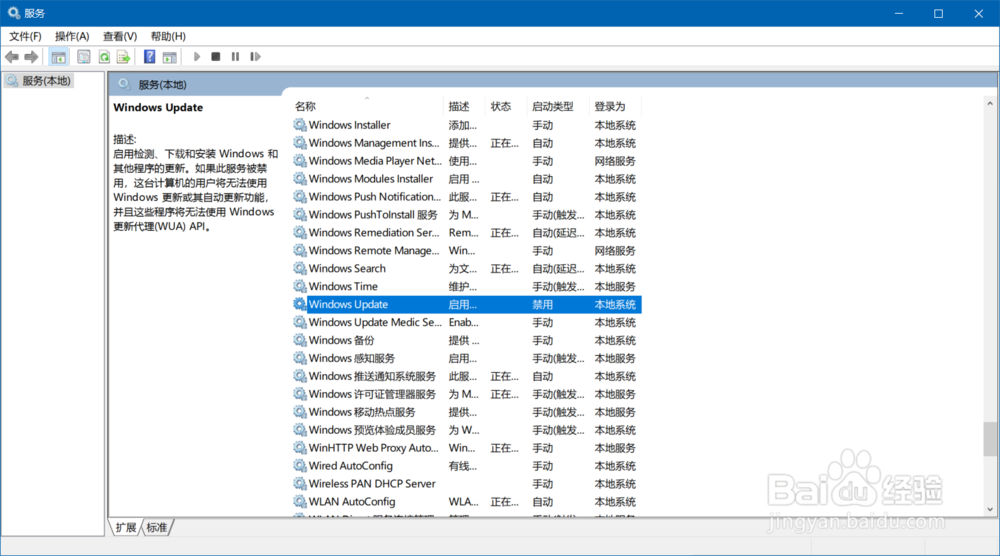Click gear icon of Windows Management Instrumentation row

tap(300, 143)
